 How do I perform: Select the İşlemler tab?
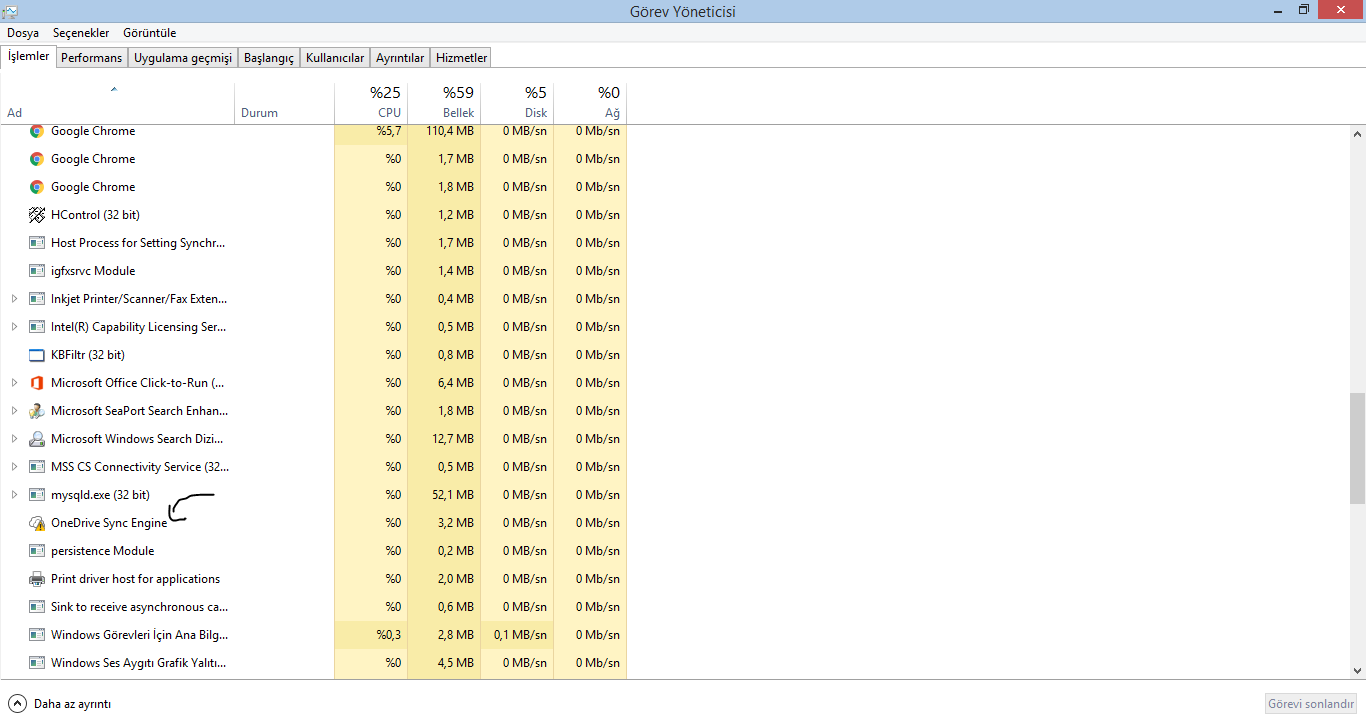28,56
